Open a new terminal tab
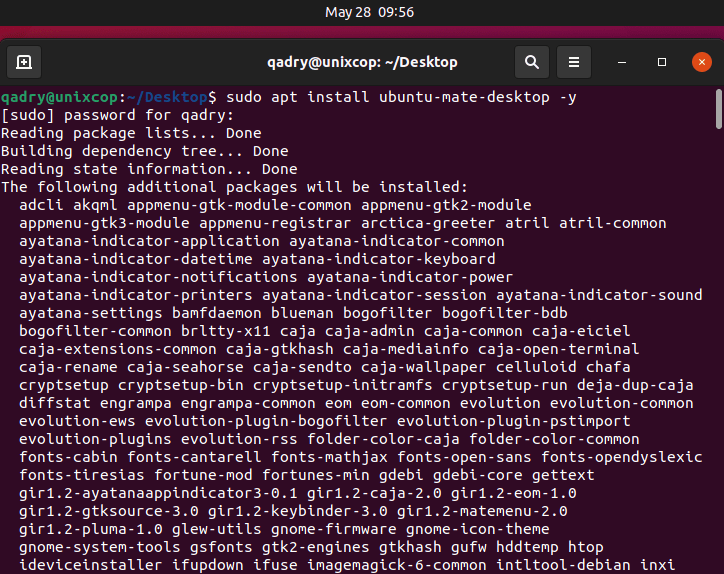This screenshot has width=724, height=574. click(24, 62)
